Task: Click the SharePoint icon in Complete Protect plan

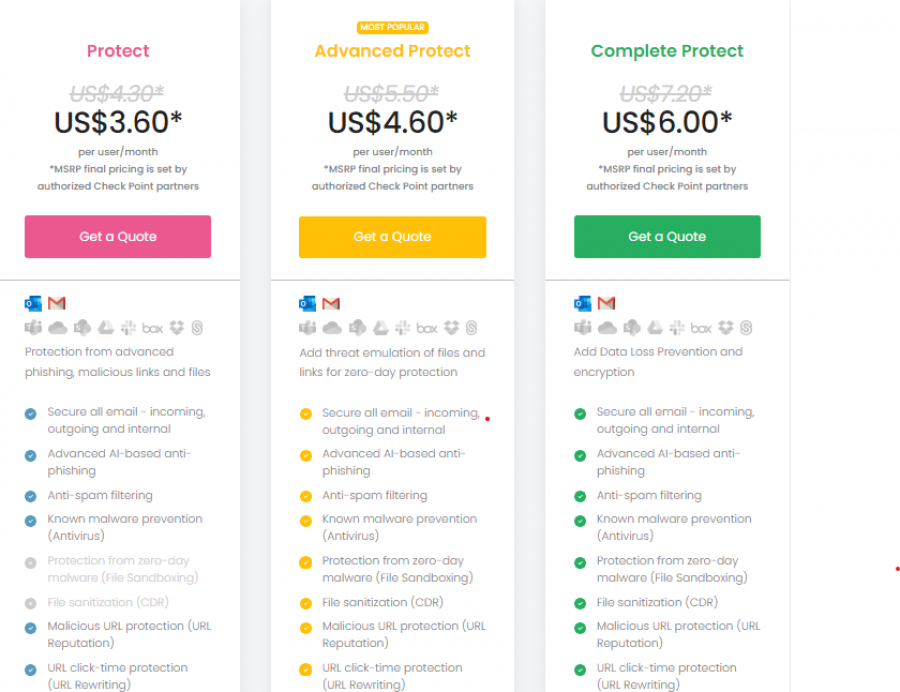Action: tap(631, 328)
